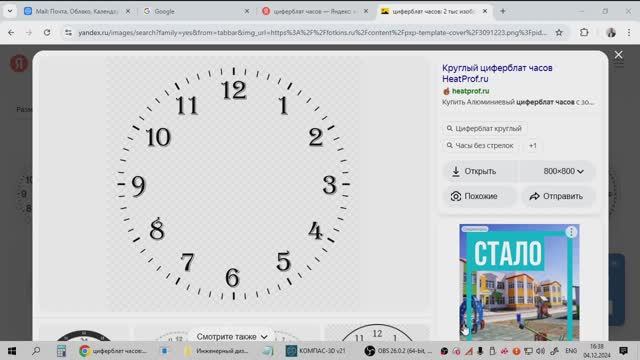
Task: Show more tags with +1 chip
Action: coord(533,146)
